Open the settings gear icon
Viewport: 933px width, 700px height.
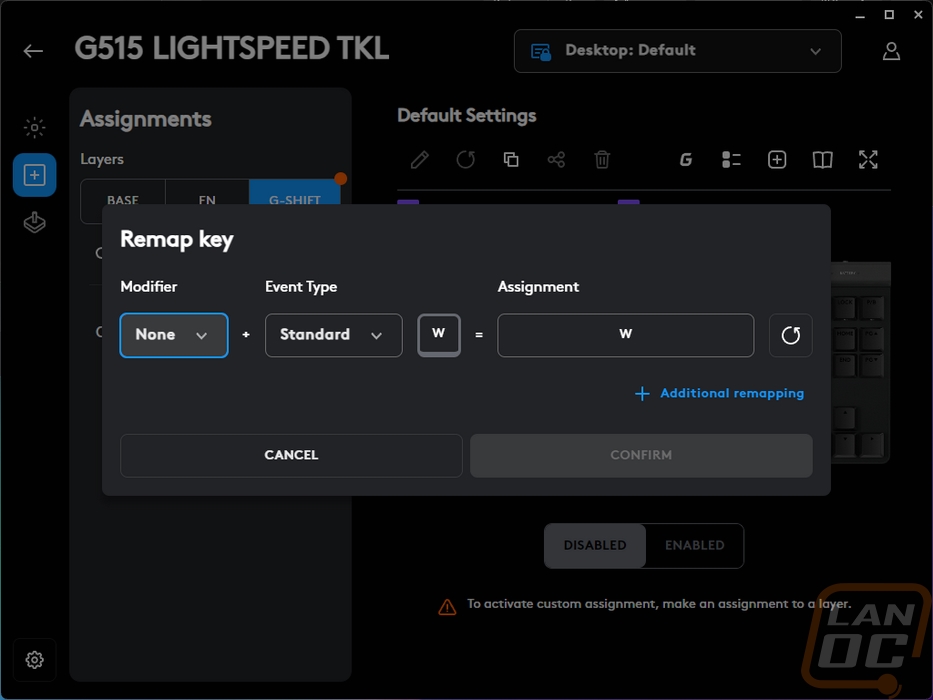pyautogui.click(x=35, y=660)
